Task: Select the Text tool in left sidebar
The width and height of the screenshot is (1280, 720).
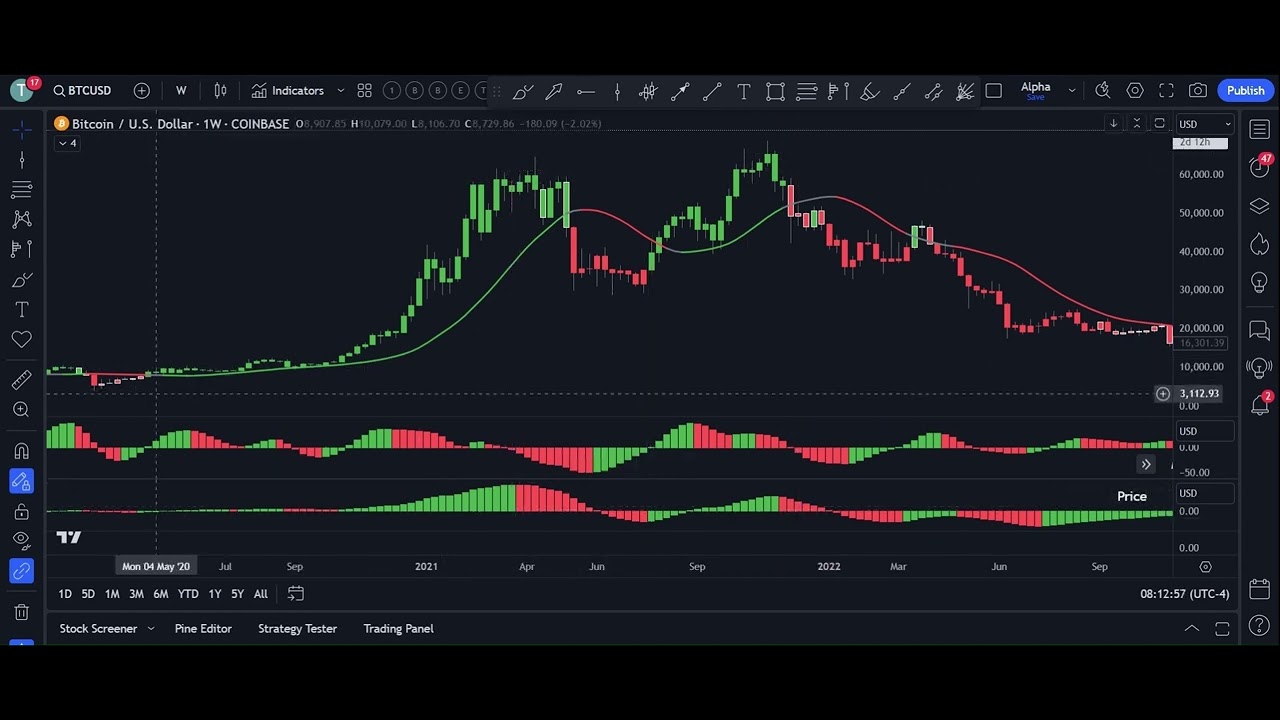Action: (x=22, y=310)
